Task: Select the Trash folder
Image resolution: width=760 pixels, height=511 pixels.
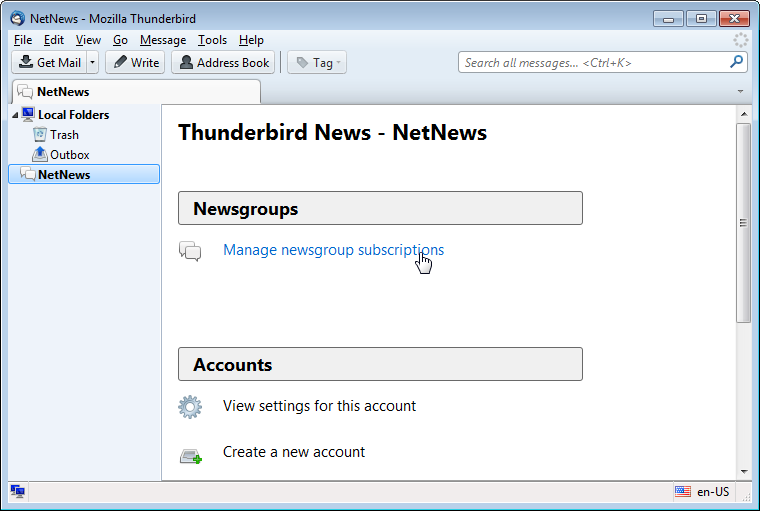Action: point(64,135)
